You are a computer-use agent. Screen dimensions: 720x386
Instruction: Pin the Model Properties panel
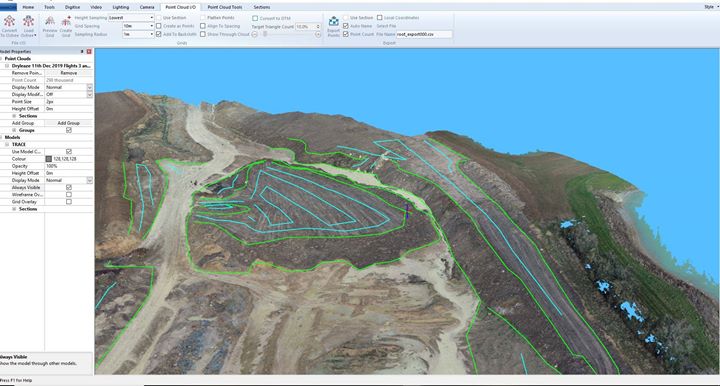[x=82, y=51]
